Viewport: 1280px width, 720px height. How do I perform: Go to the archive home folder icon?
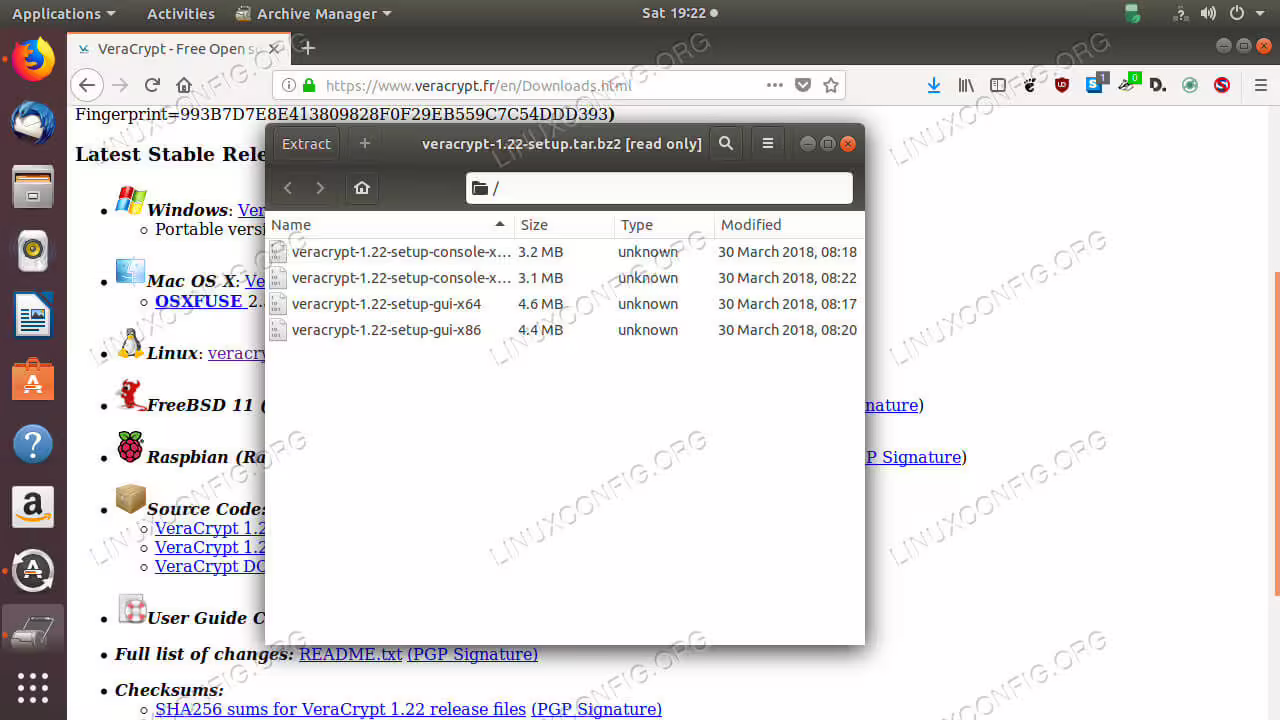coord(362,188)
